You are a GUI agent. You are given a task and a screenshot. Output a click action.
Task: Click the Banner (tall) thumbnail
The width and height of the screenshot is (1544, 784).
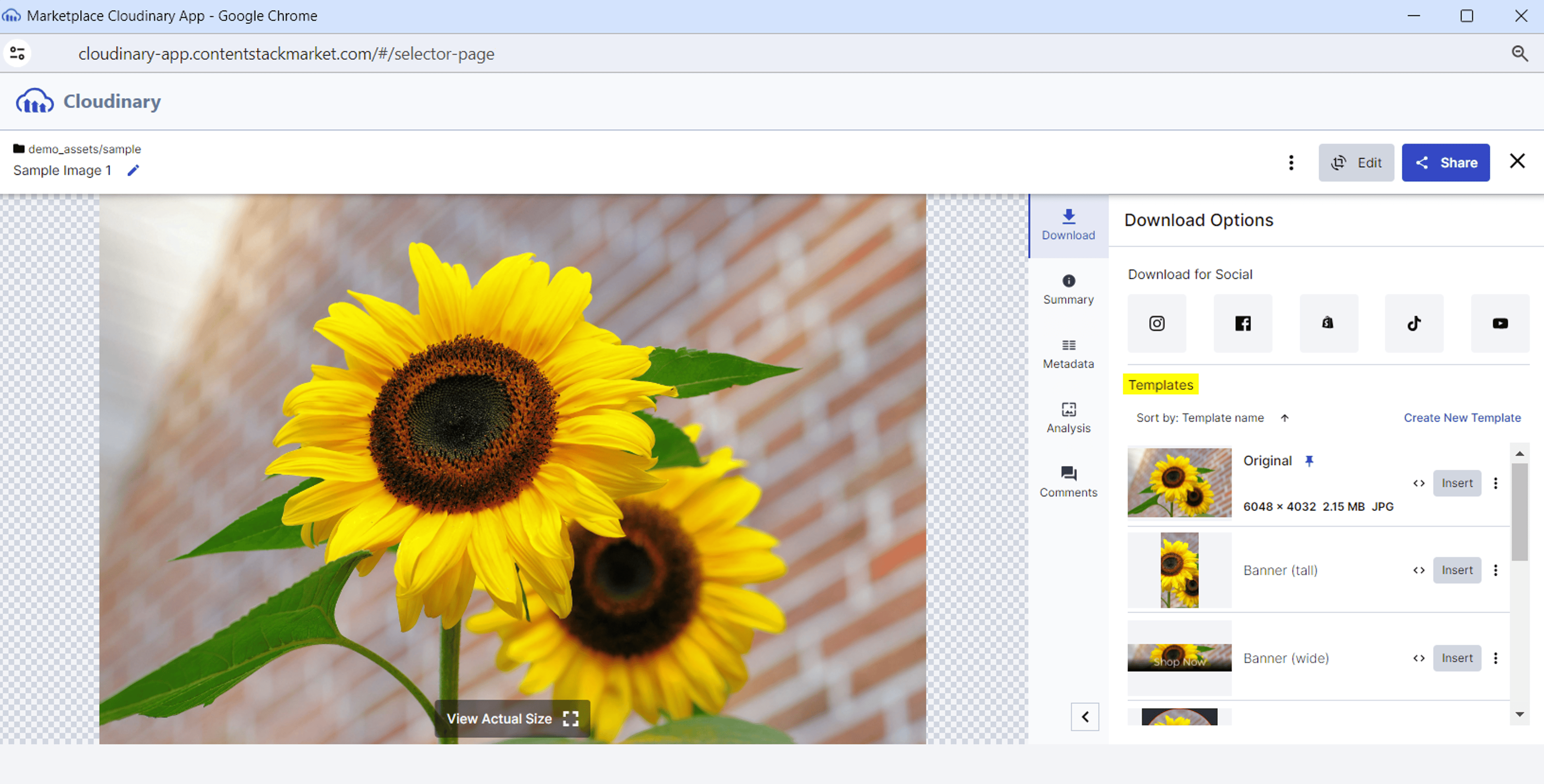tap(1179, 570)
